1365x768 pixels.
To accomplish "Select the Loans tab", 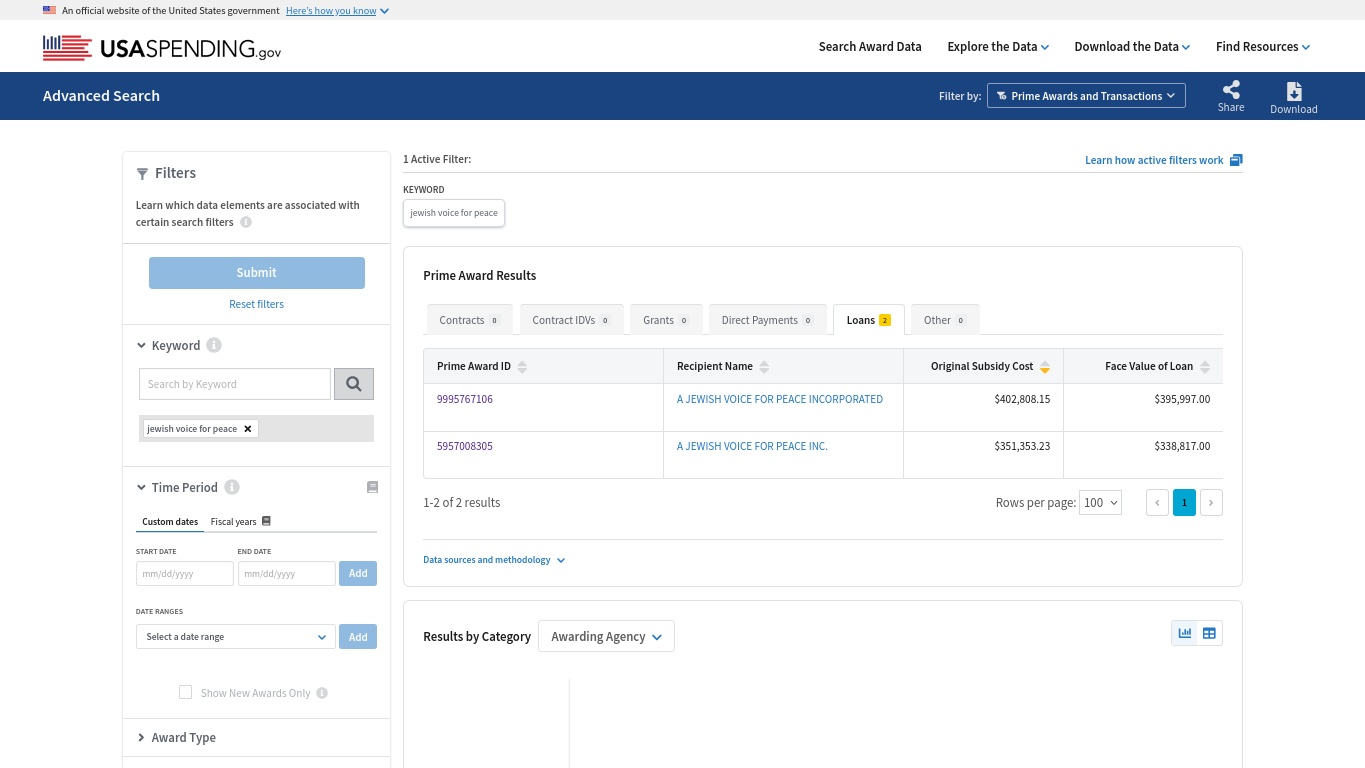I will pyautogui.click(x=868, y=320).
